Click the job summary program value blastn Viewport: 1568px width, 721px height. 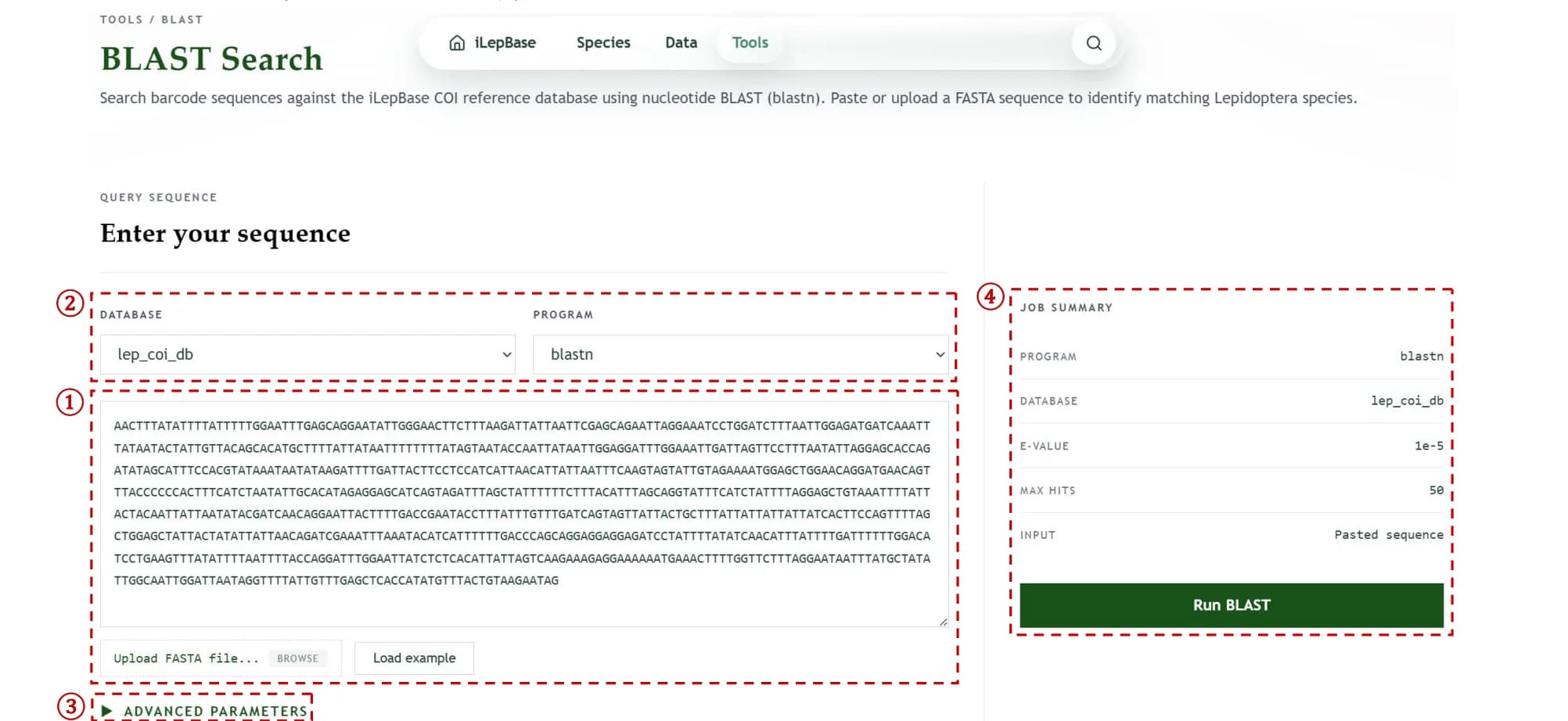click(1422, 356)
